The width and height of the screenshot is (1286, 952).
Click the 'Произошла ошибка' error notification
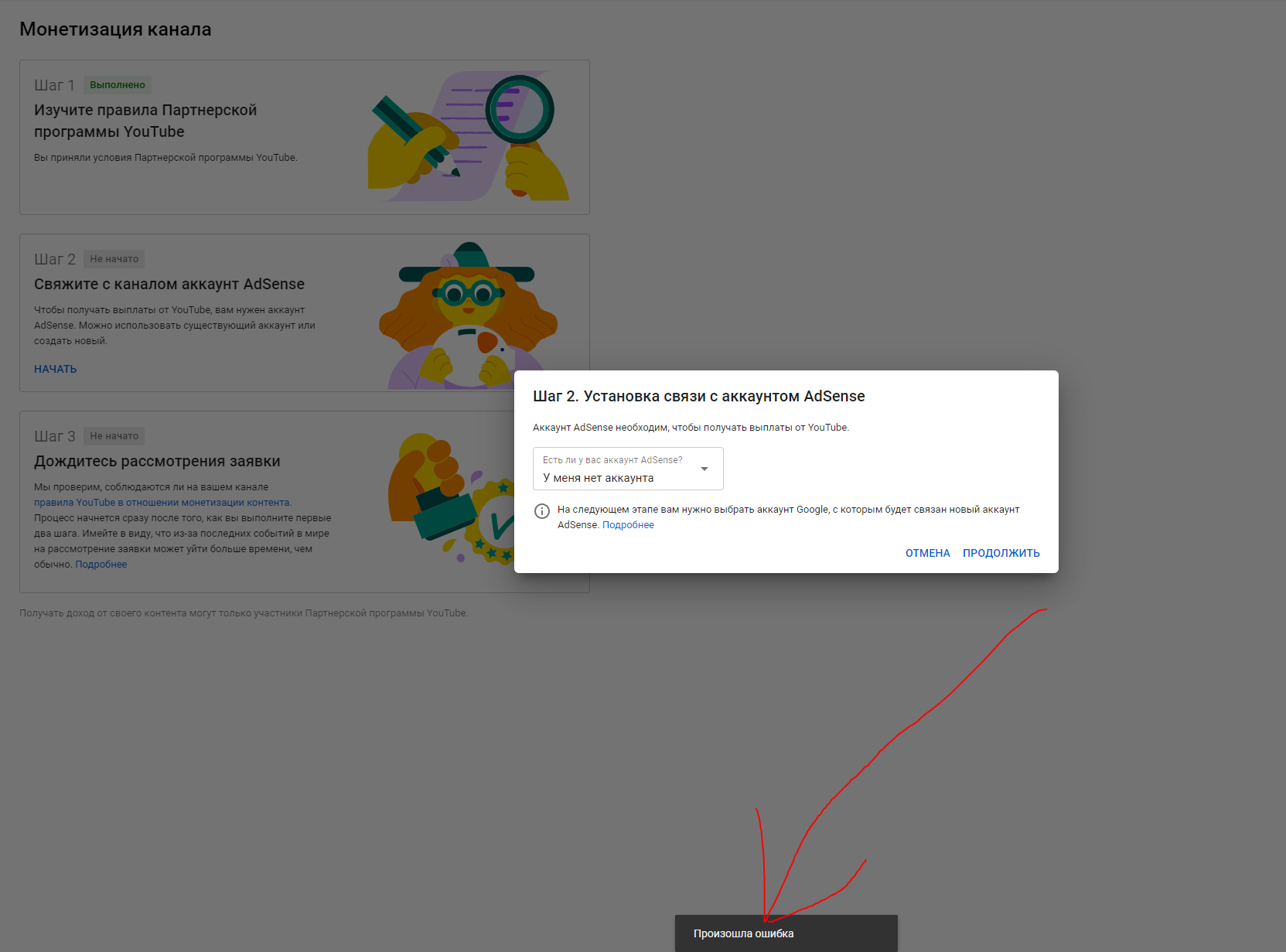click(x=786, y=933)
